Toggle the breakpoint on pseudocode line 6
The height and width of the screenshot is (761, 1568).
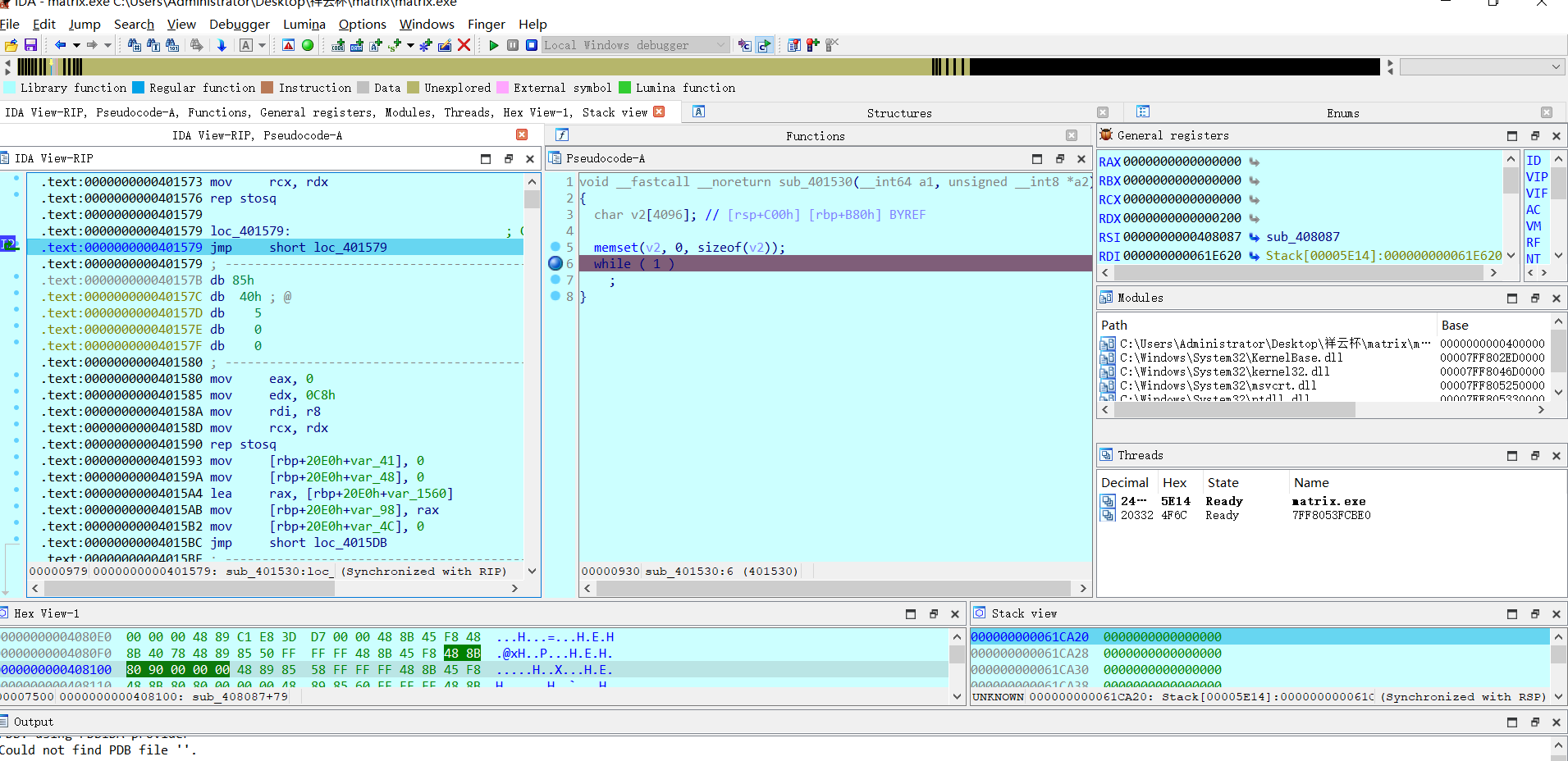[x=555, y=263]
